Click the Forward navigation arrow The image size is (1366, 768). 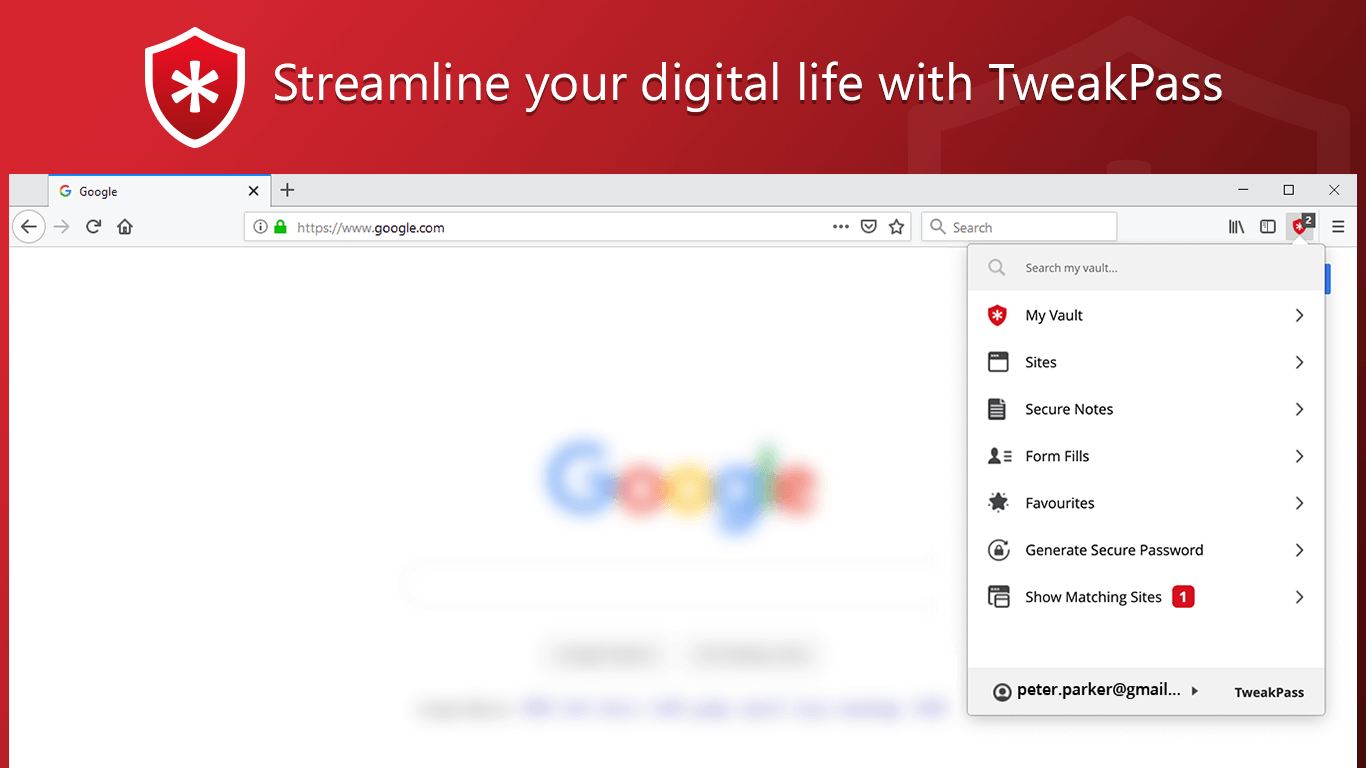[x=62, y=227]
